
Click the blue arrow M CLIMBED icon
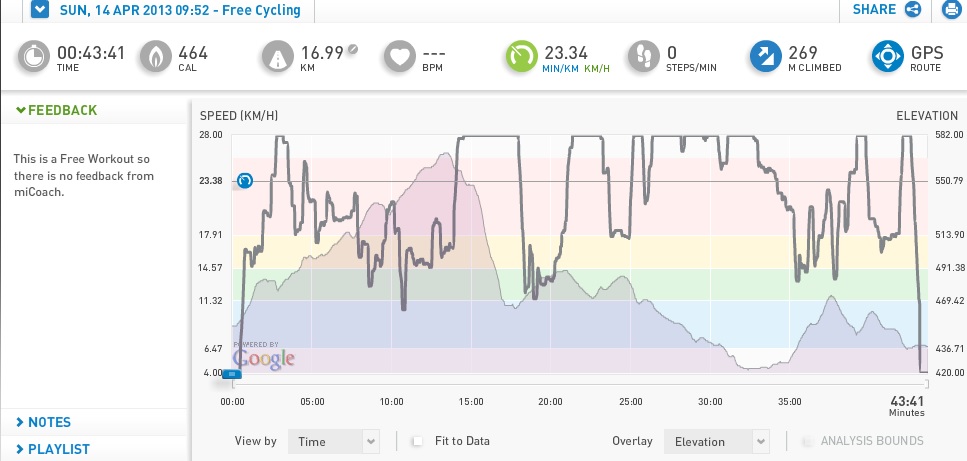click(765, 57)
